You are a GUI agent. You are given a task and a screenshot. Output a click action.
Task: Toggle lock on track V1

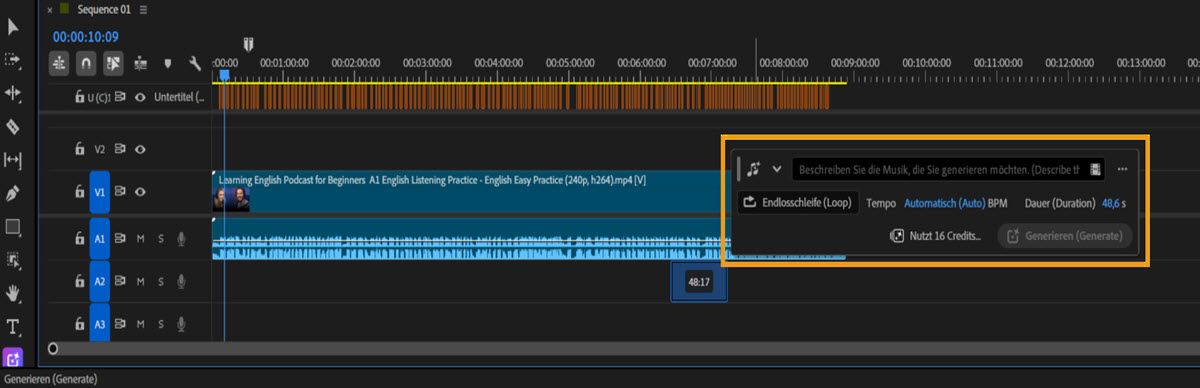pyautogui.click(x=80, y=192)
